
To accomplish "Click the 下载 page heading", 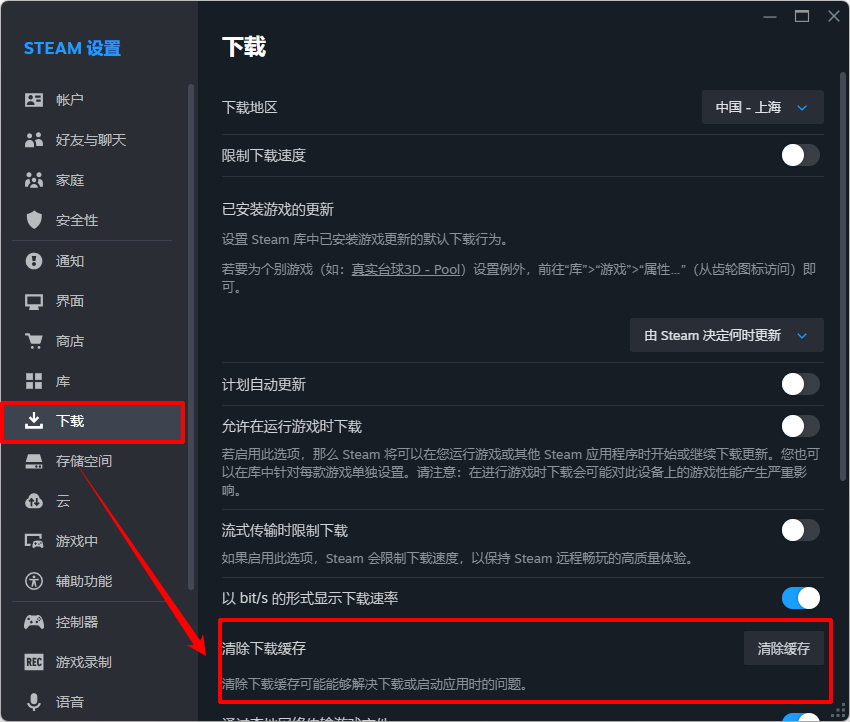I will click(244, 47).
